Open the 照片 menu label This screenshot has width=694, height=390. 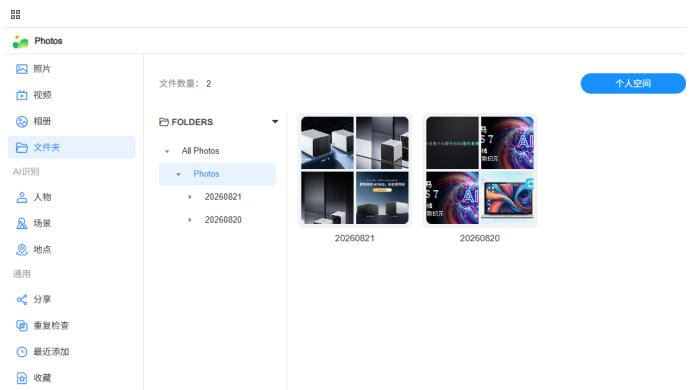pos(42,69)
